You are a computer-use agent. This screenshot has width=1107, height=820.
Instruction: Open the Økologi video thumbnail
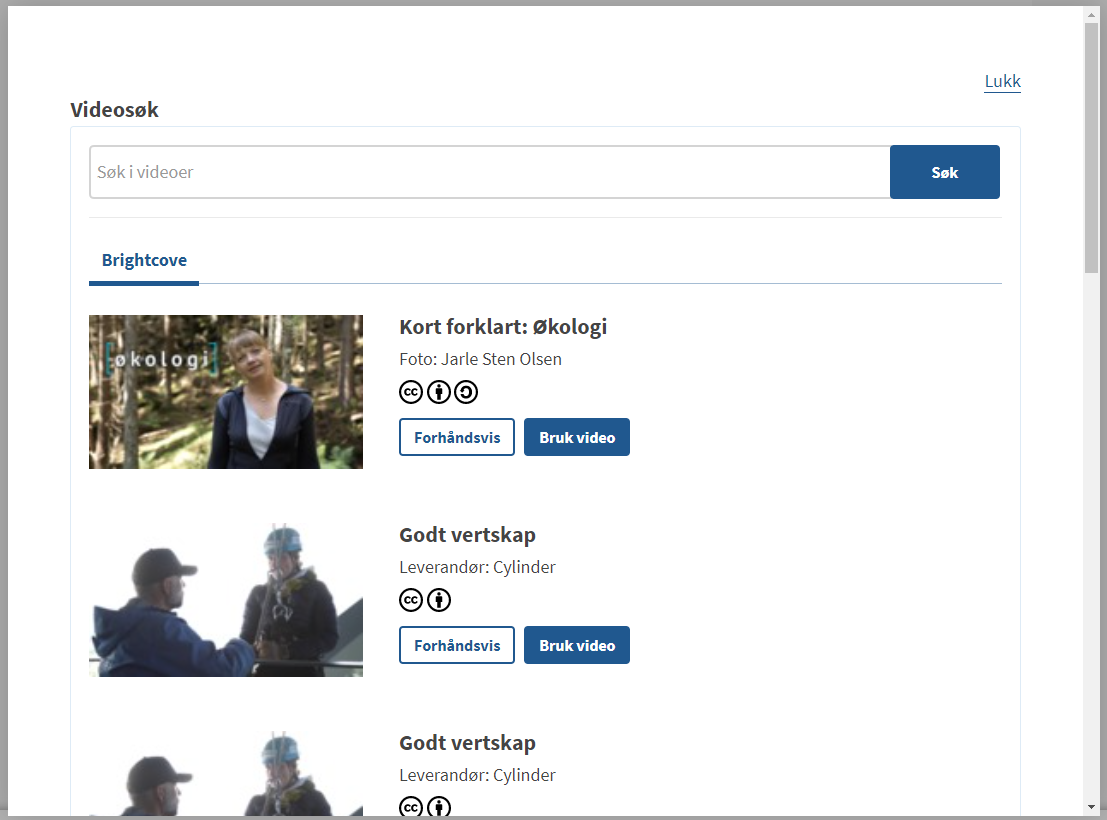click(226, 392)
